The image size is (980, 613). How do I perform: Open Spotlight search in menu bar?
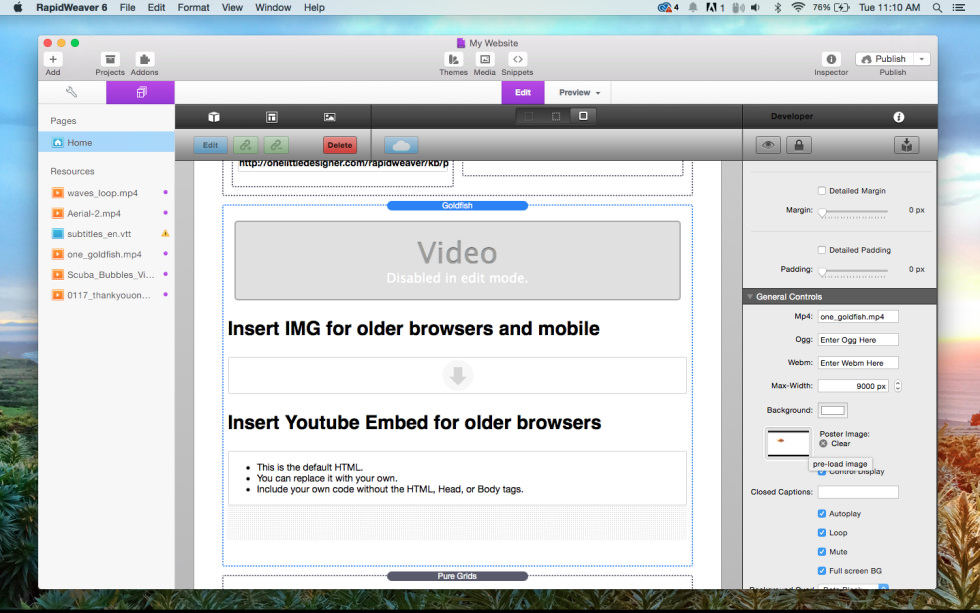point(937,7)
